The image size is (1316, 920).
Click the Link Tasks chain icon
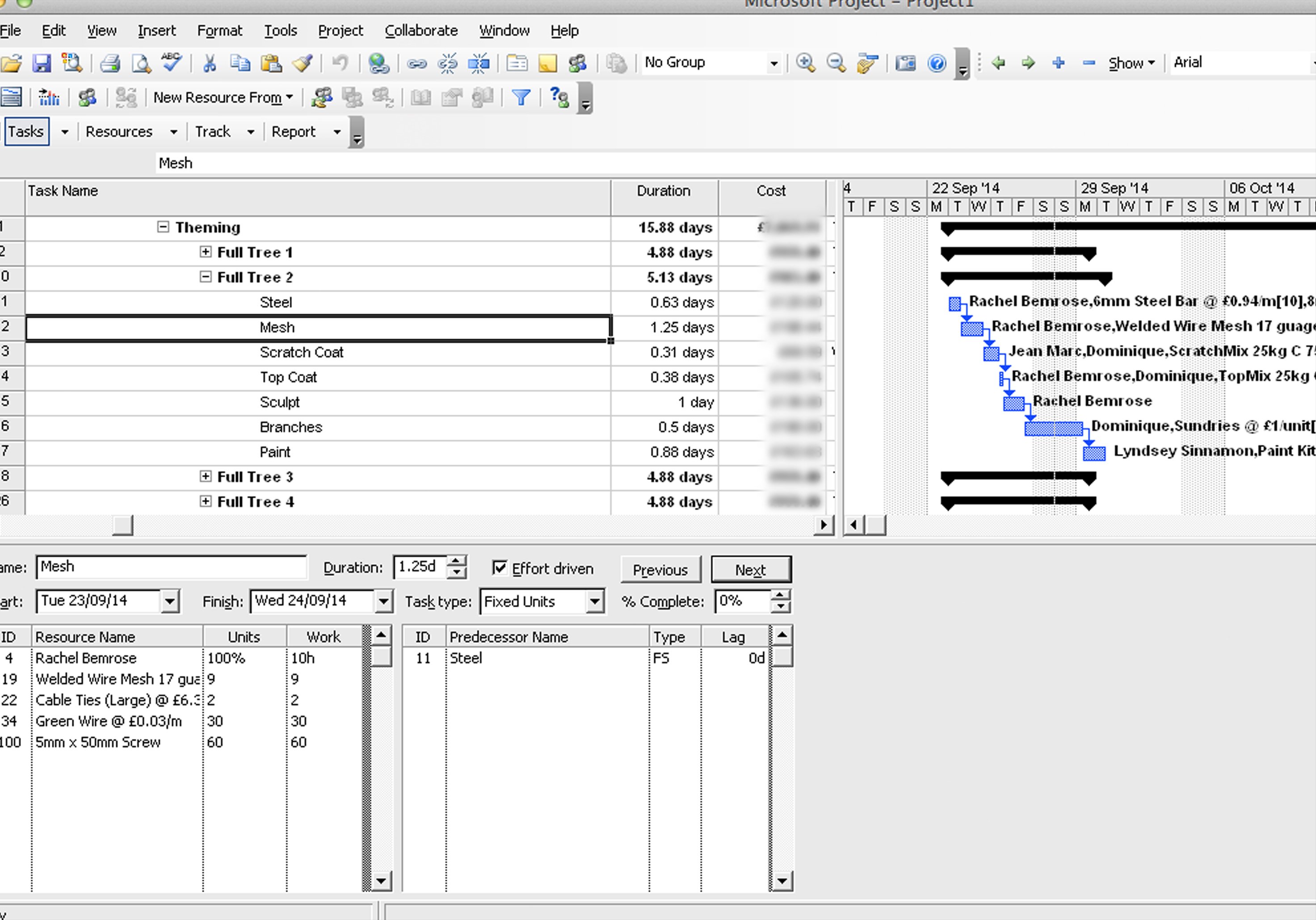[416, 63]
